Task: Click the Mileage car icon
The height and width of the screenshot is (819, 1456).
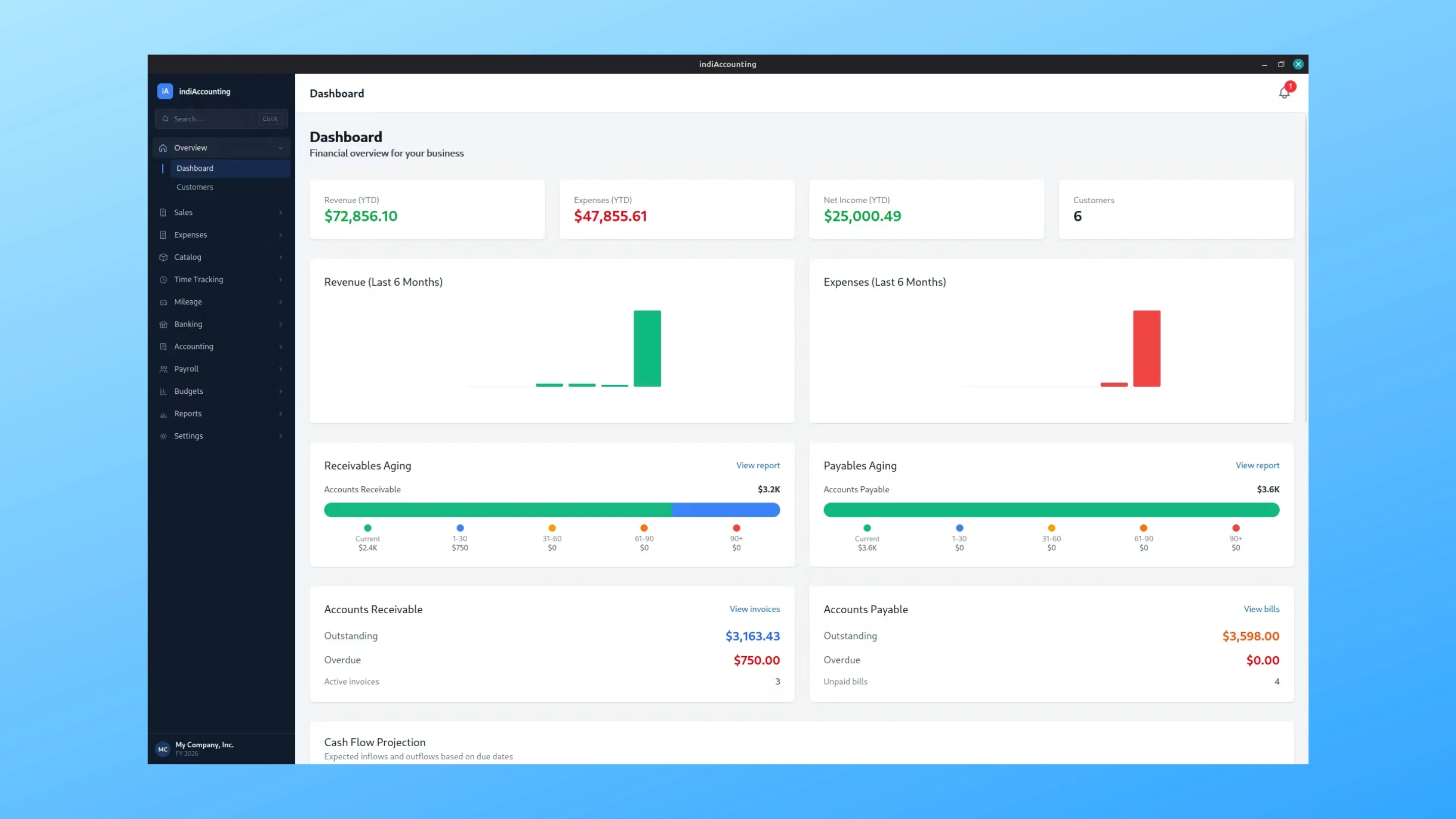Action: click(x=163, y=302)
